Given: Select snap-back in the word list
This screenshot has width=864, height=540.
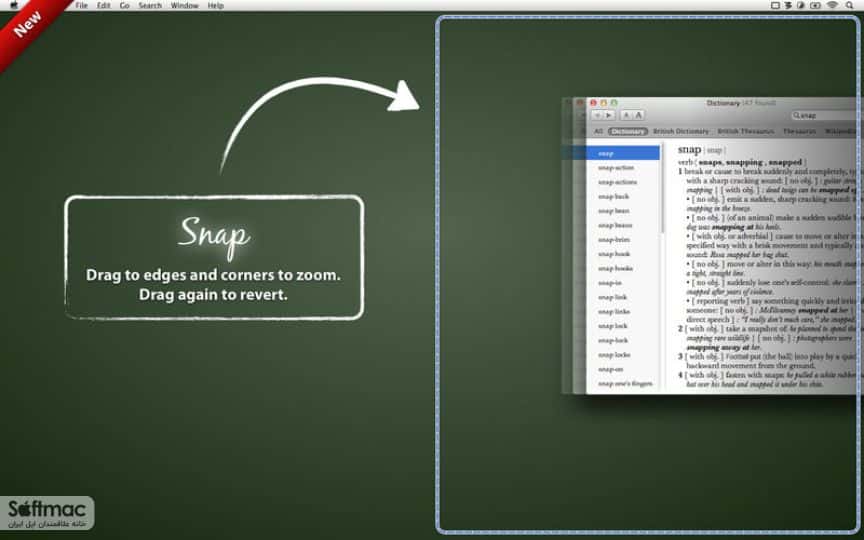Looking at the screenshot, I should (613, 196).
